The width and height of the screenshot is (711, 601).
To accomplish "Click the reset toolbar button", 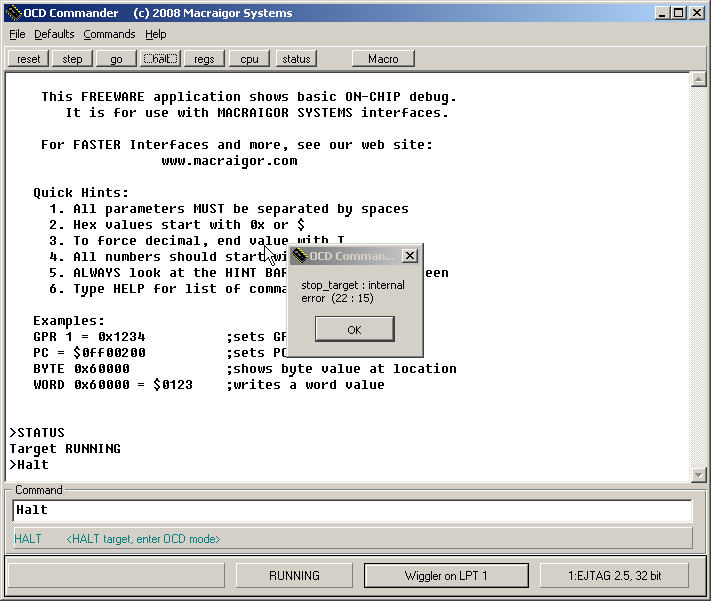I will [x=29, y=59].
